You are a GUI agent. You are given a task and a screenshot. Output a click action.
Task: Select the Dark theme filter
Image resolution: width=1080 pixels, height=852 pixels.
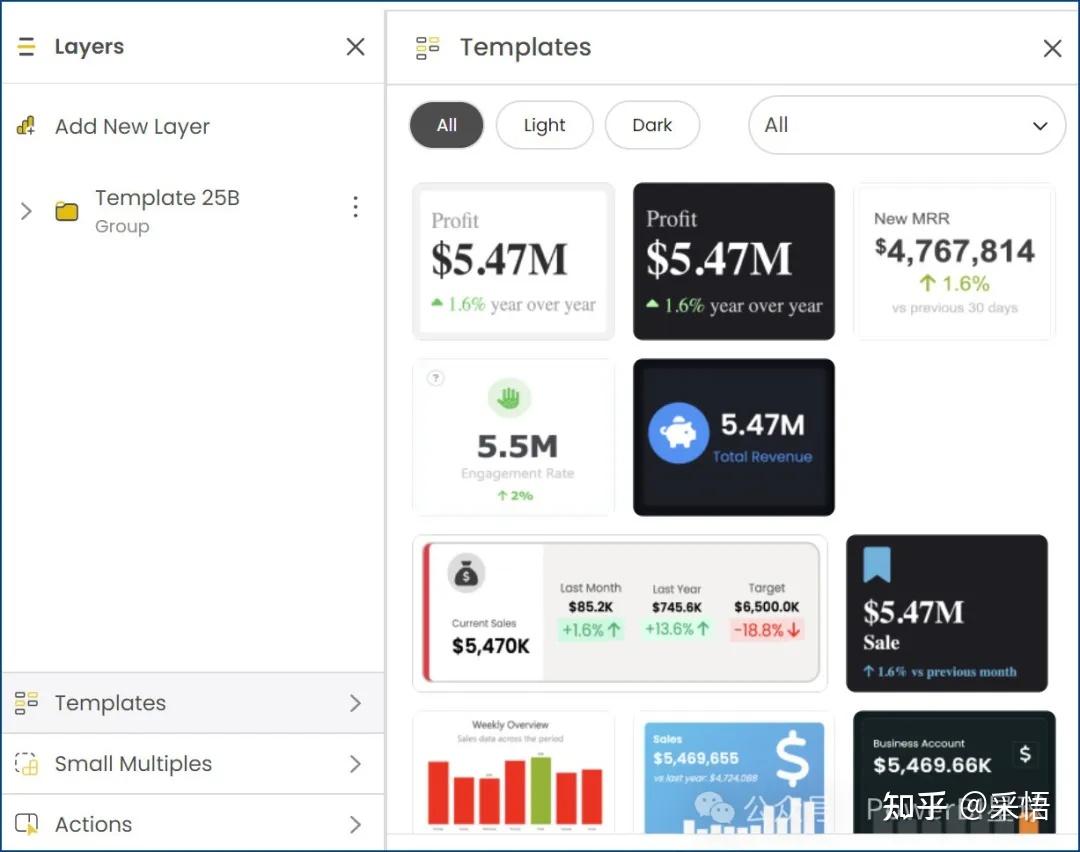[x=652, y=125]
